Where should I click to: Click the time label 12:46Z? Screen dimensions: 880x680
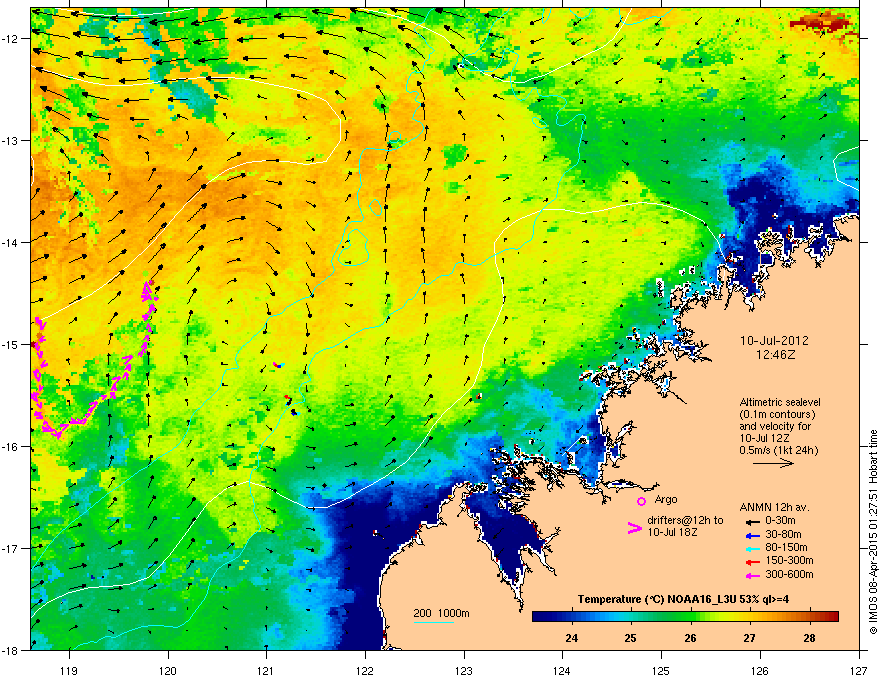click(x=775, y=355)
